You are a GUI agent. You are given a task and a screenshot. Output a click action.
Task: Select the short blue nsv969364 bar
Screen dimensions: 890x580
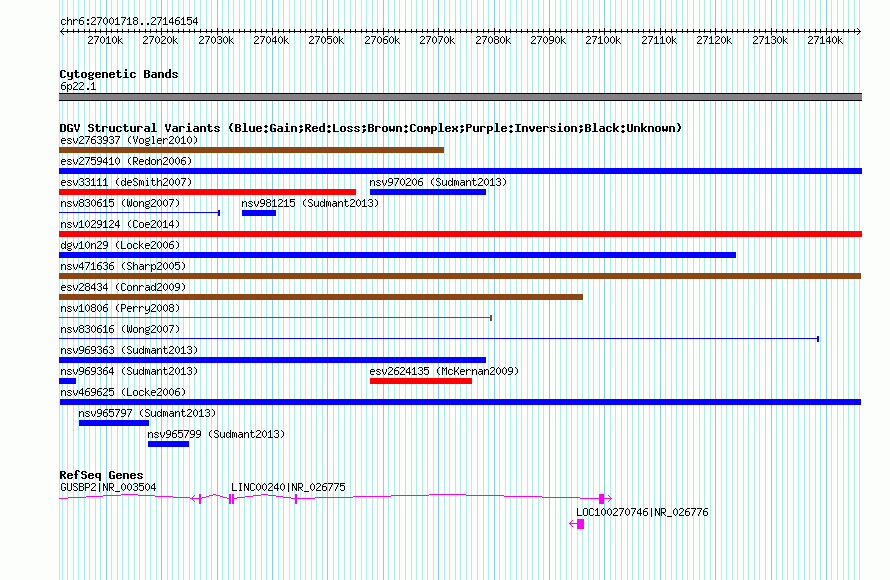tap(68, 381)
